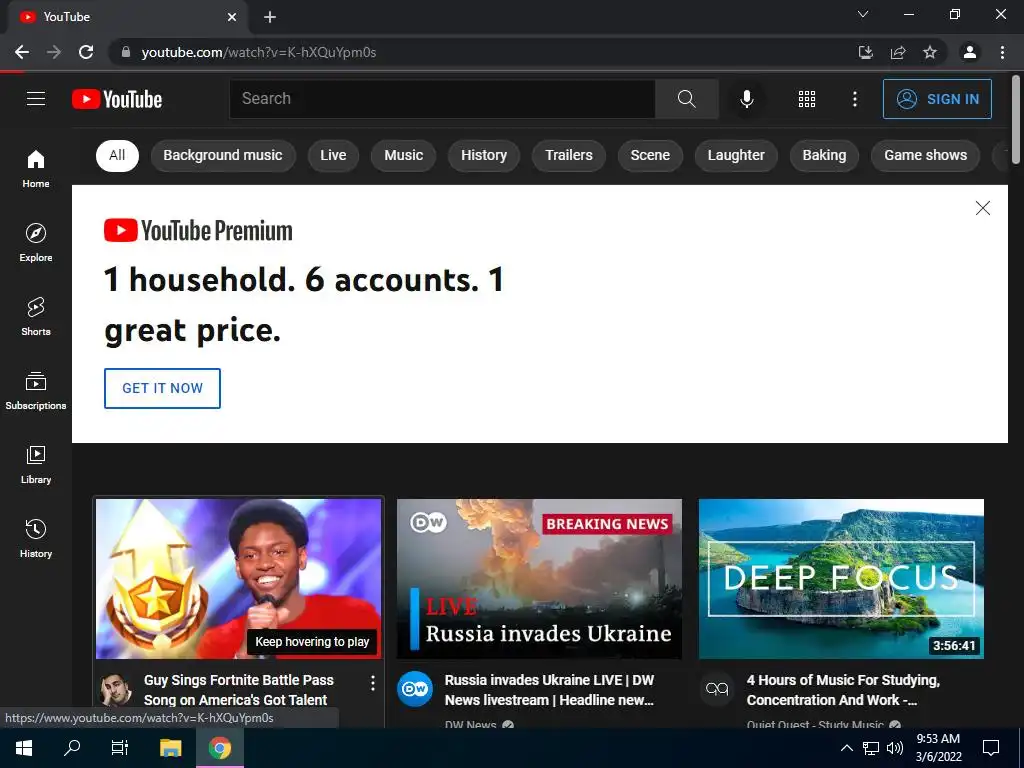Click the search magnifier button
Viewport: 1024px width, 768px height.
[686, 99]
